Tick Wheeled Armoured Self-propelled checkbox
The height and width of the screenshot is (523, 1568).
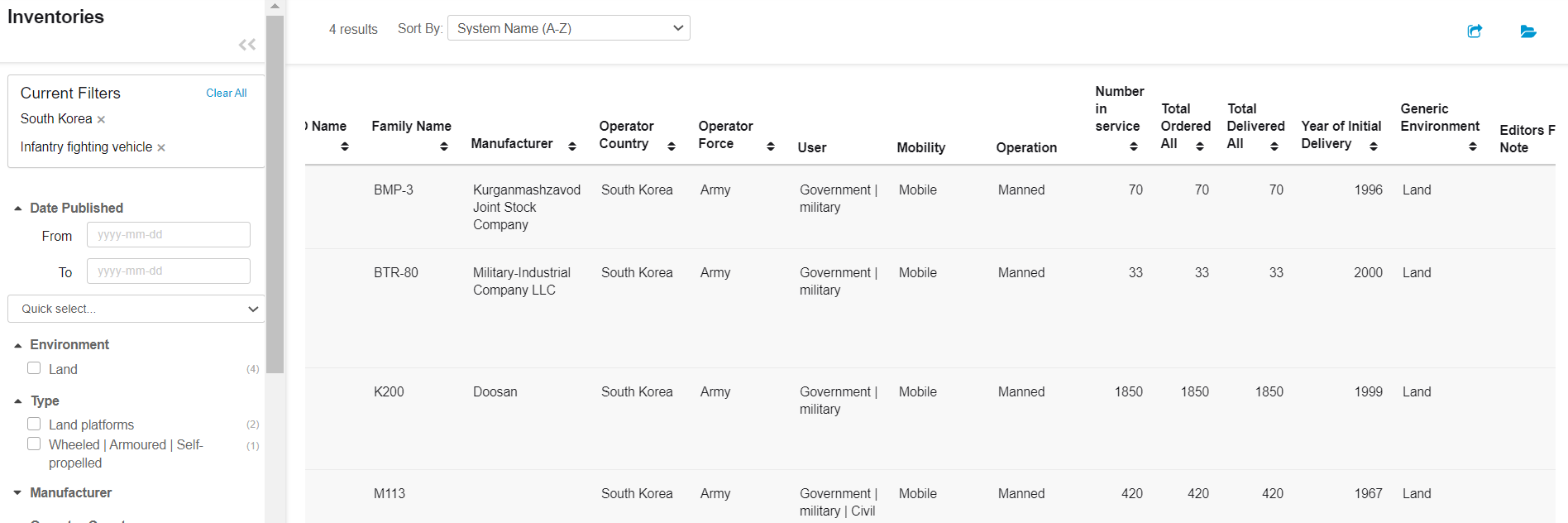click(34, 444)
